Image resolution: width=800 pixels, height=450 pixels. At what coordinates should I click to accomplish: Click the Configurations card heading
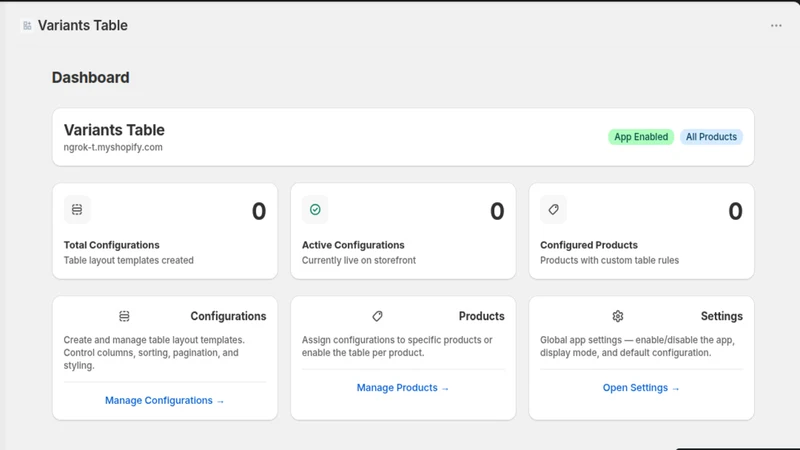(x=228, y=316)
